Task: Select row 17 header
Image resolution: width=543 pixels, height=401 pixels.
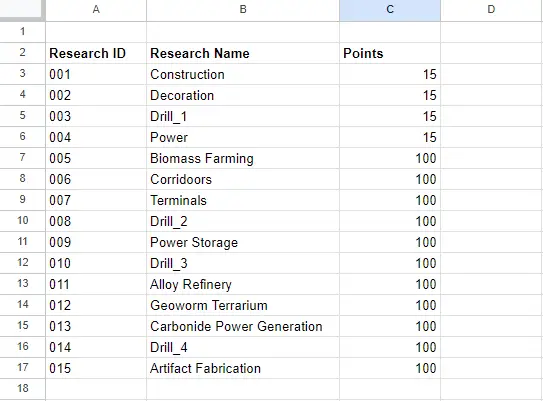Action: 23,367
